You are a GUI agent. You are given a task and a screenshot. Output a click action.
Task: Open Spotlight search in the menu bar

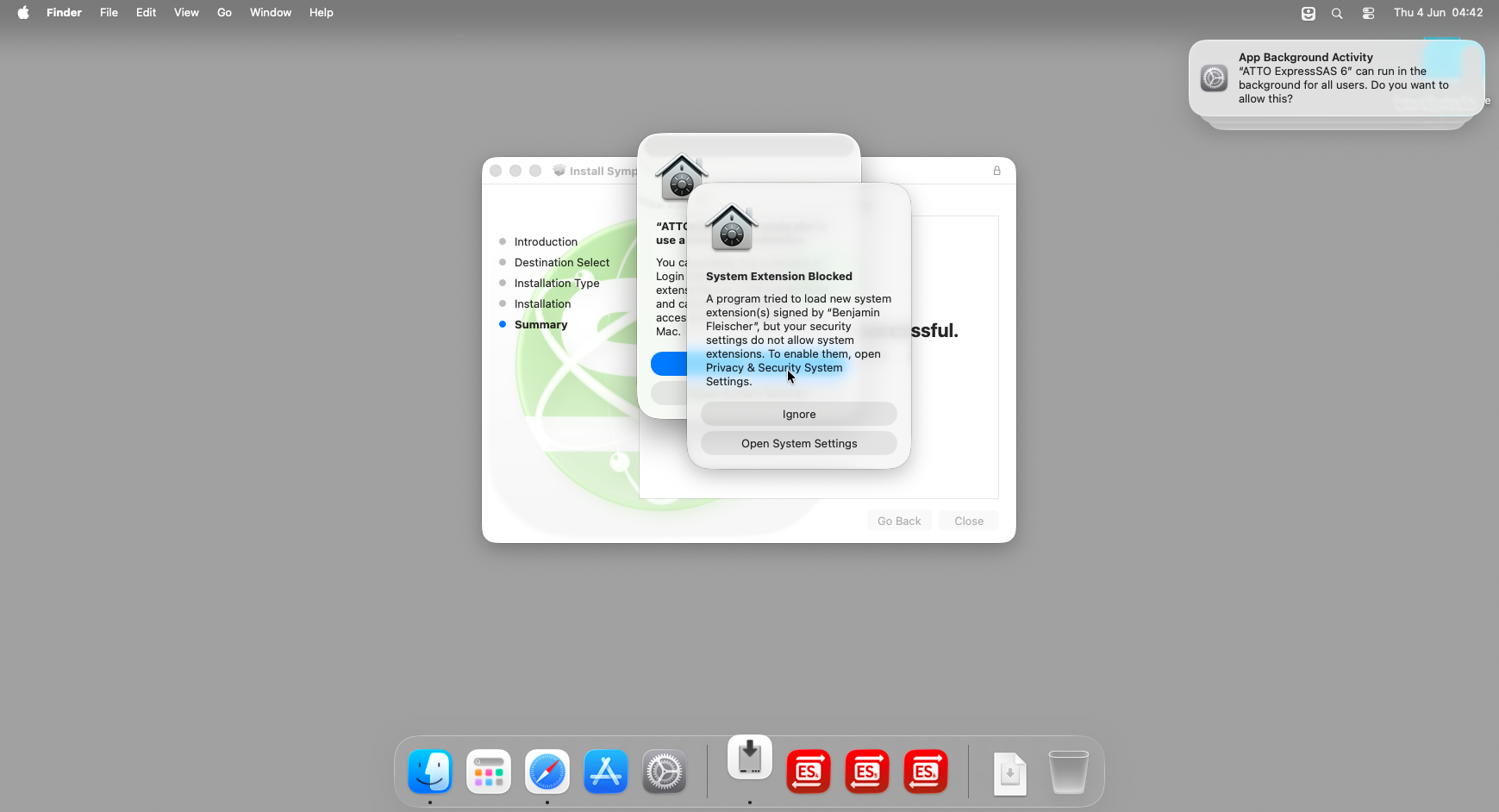(x=1337, y=13)
